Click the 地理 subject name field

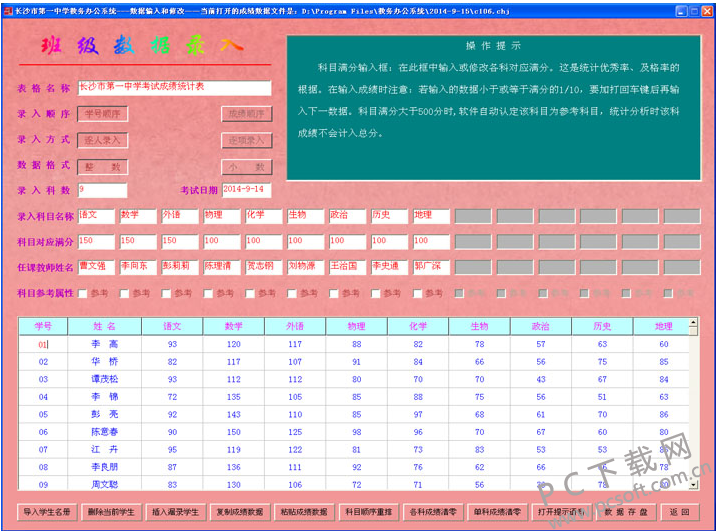tap(431, 216)
